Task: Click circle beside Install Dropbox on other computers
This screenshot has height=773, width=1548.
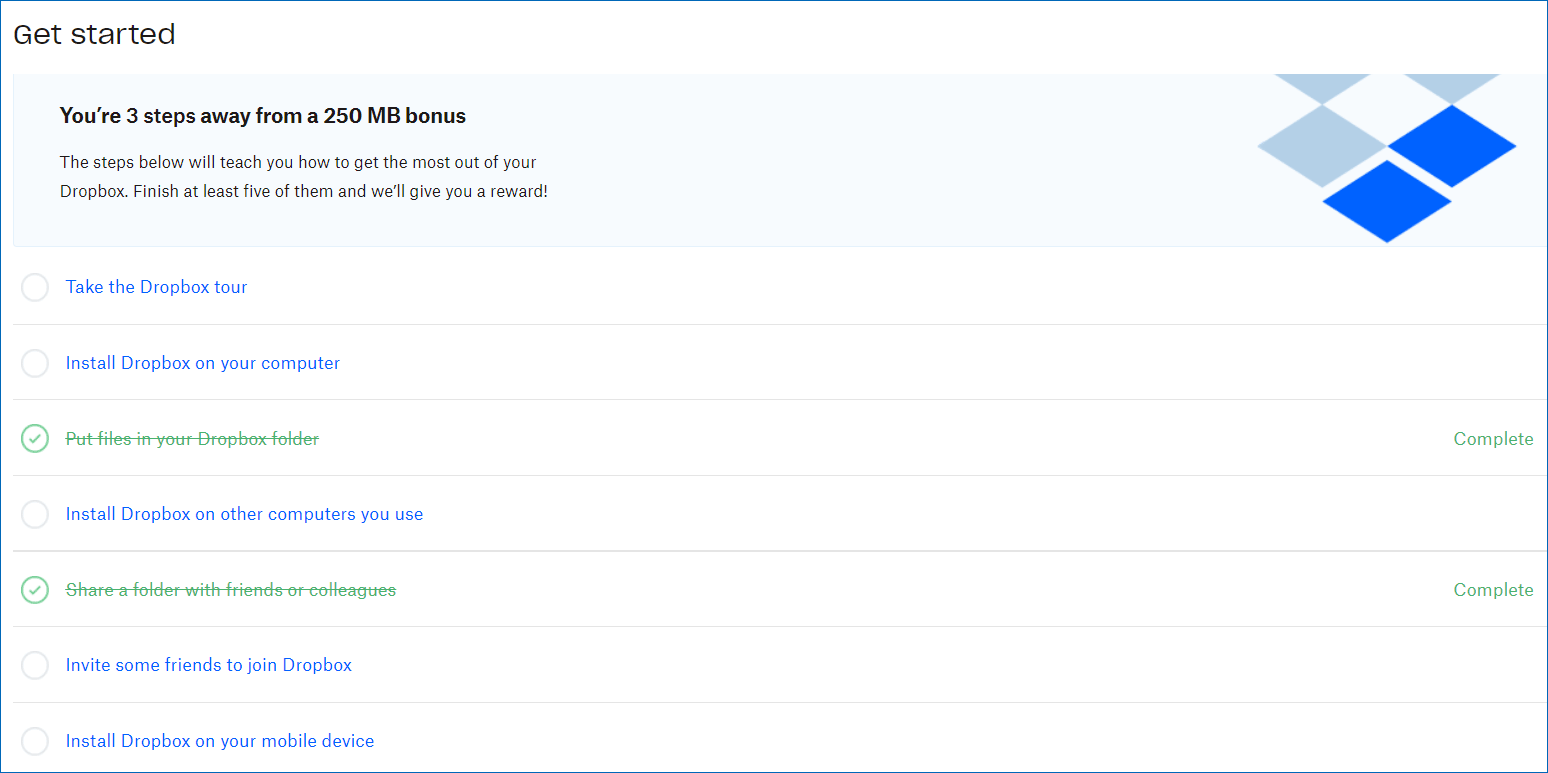Action: (35, 514)
